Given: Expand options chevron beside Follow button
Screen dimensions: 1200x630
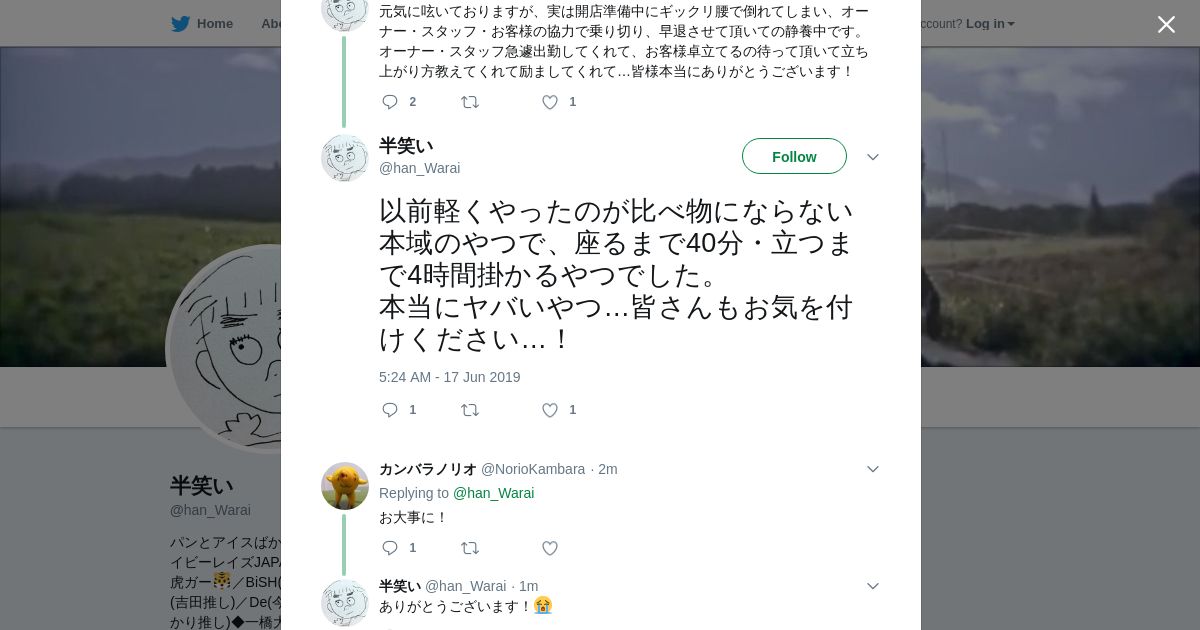Looking at the screenshot, I should point(872,157).
